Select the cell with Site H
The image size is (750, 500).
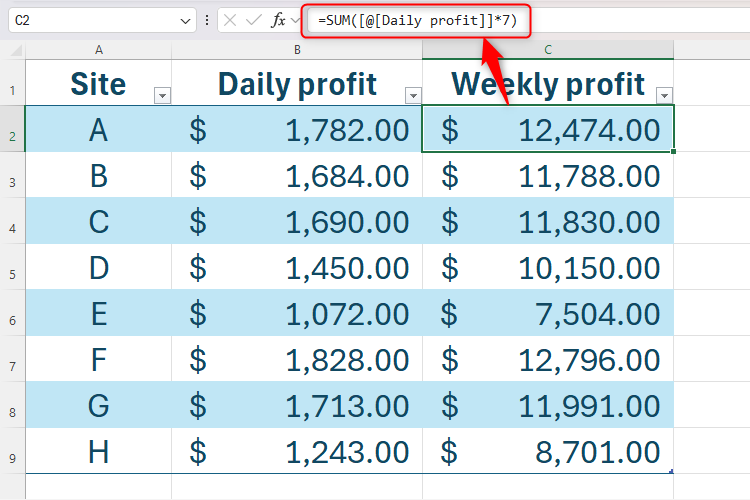[x=99, y=451]
